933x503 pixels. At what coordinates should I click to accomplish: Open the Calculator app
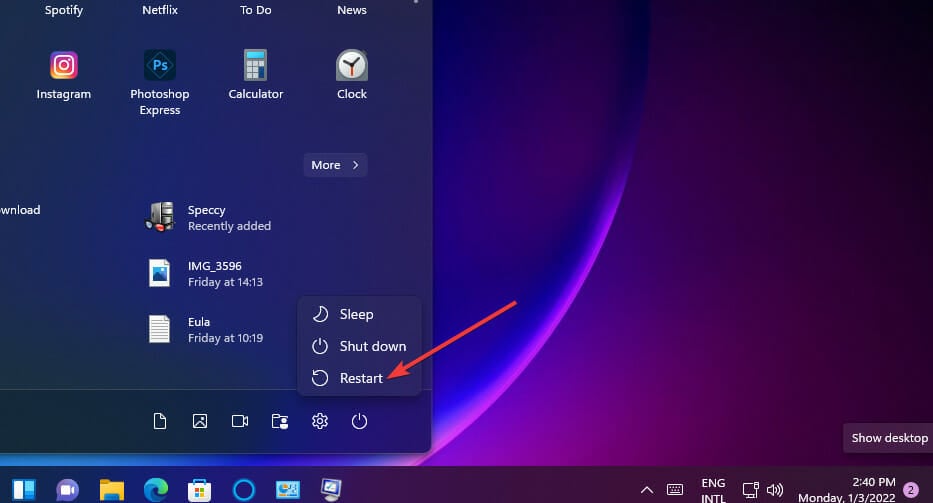[x=255, y=76]
